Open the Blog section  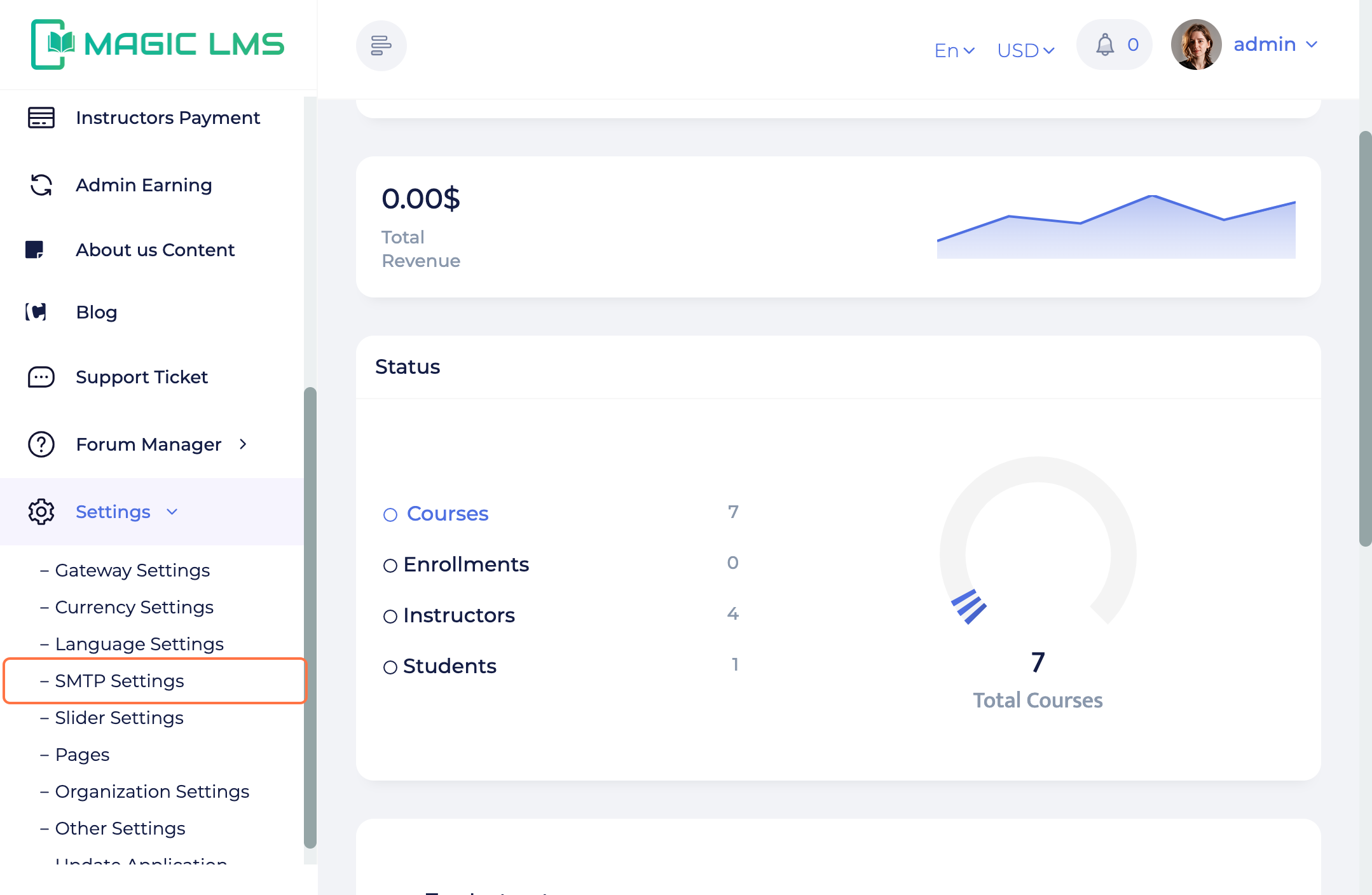coord(97,312)
